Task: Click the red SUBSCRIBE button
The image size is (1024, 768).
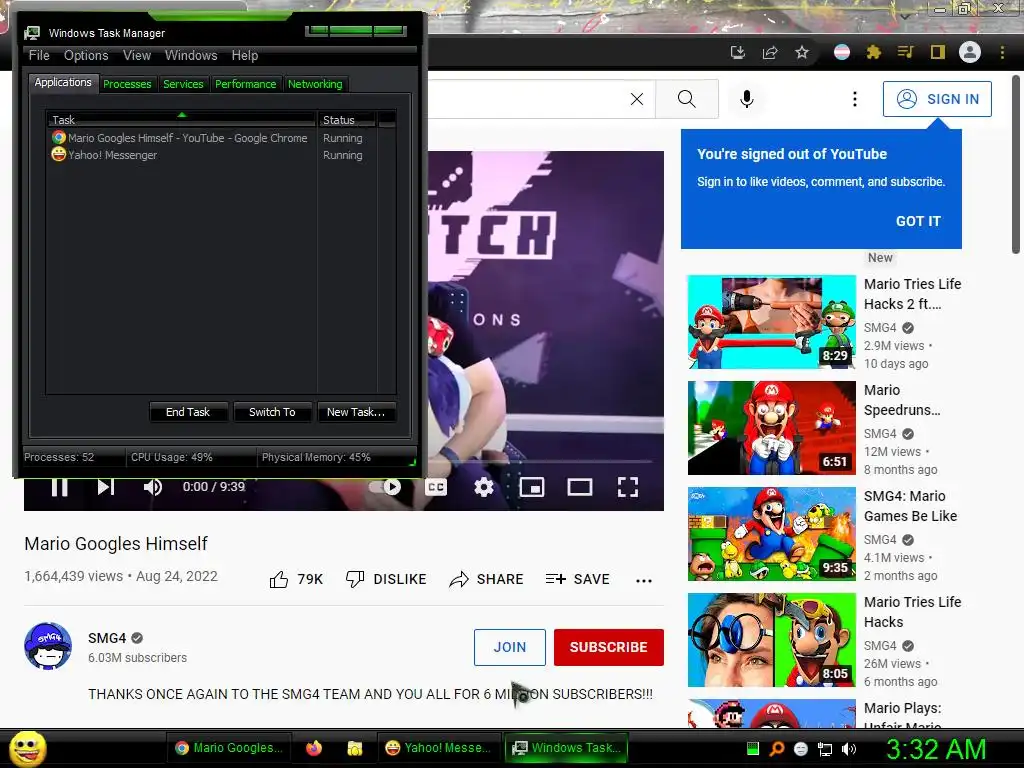Action: point(609,647)
